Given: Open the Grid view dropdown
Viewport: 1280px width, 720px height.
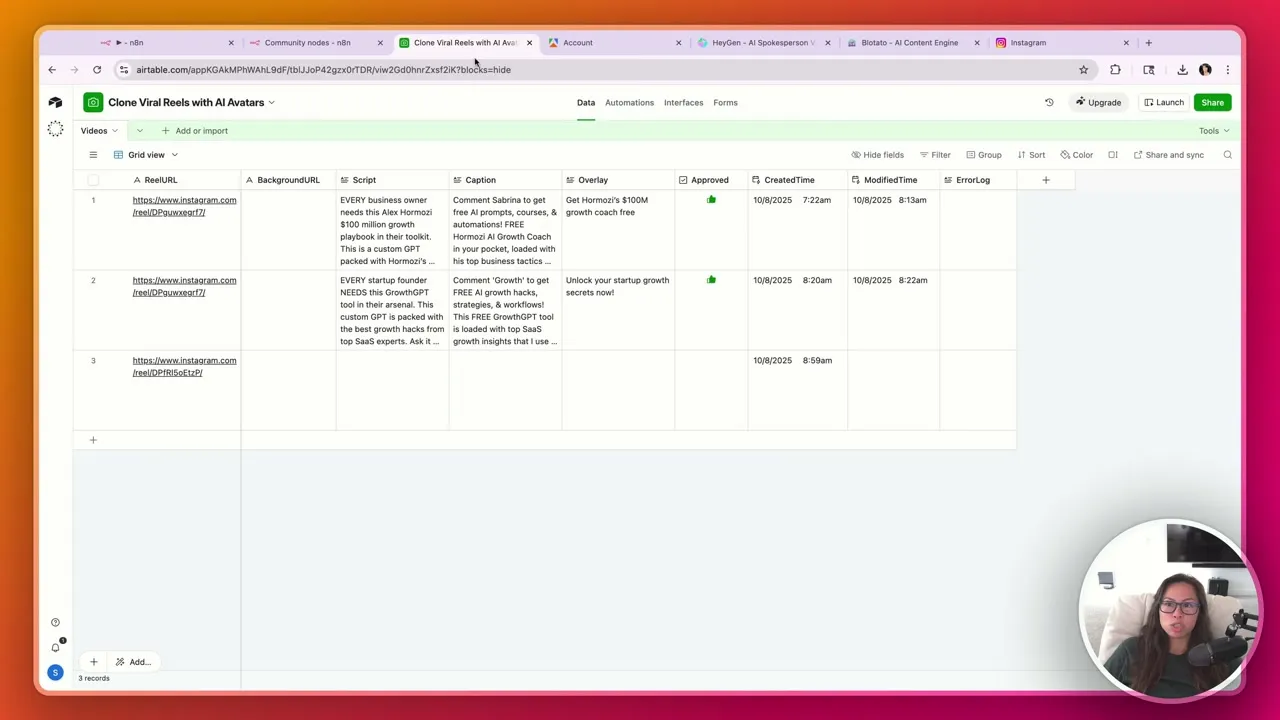Looking at the screenshot, I should pos(146,155).
